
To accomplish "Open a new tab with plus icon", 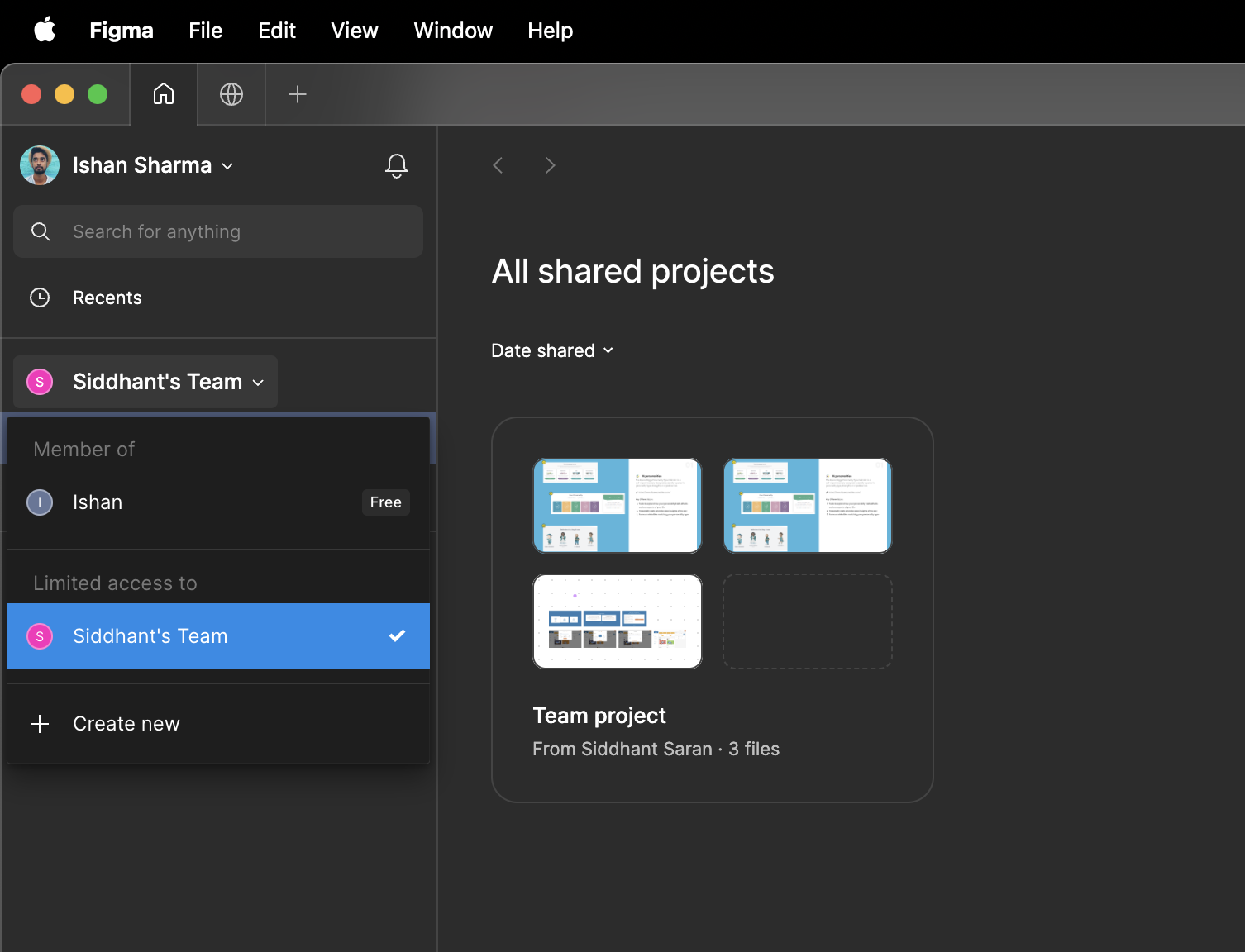I will [298, 94].
